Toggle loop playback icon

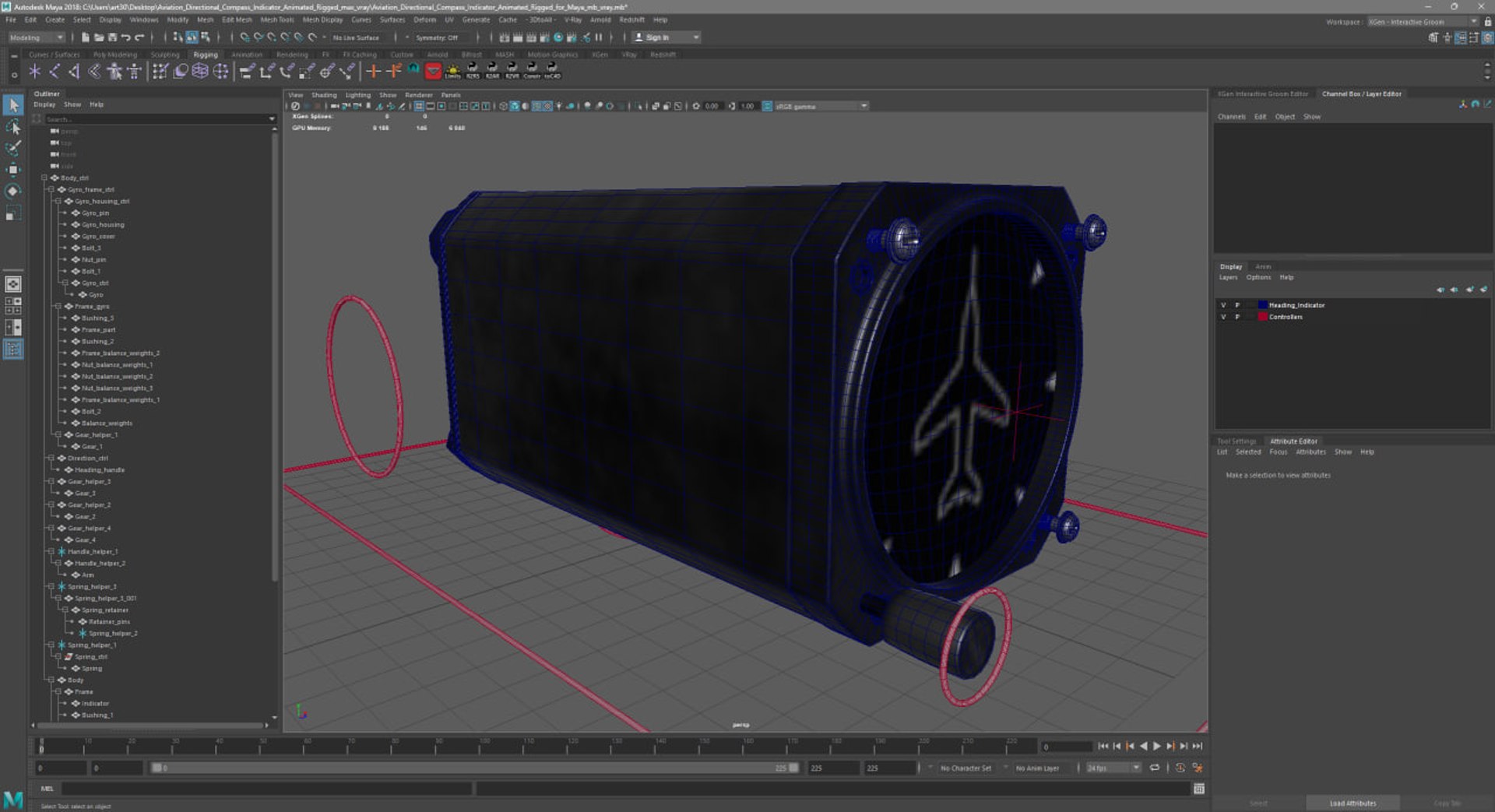(x=1155, y=768)
